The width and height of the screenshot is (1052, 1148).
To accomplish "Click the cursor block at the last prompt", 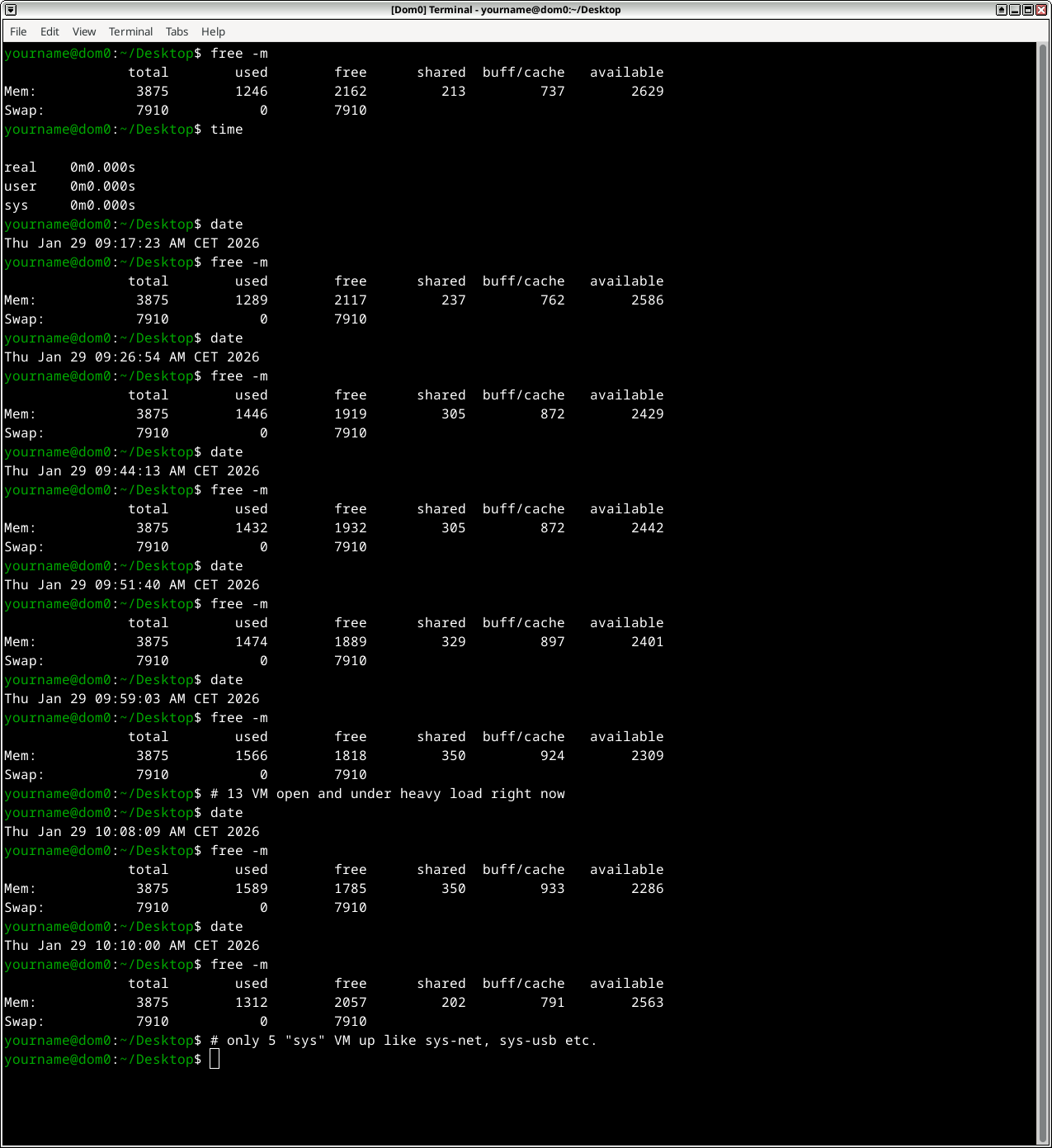I will 215,1060.
